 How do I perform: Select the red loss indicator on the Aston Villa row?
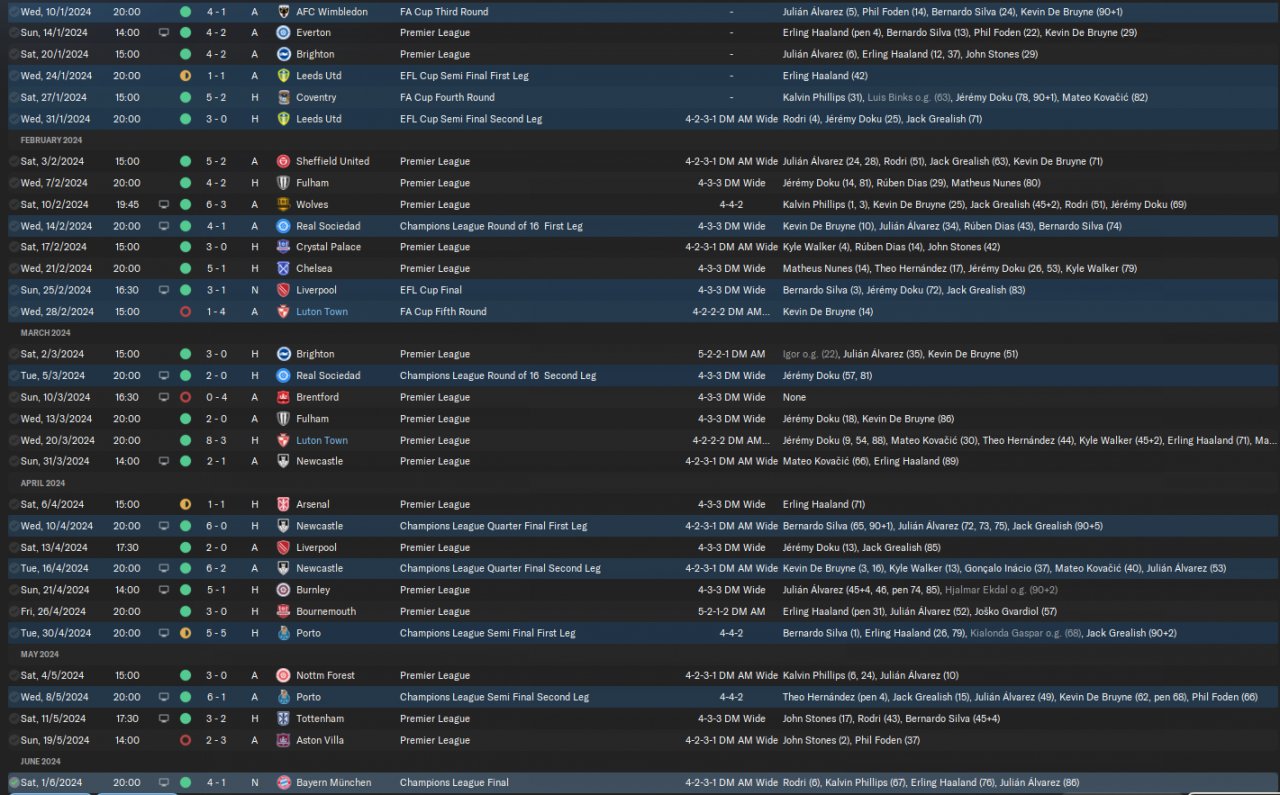coord(185,741)
